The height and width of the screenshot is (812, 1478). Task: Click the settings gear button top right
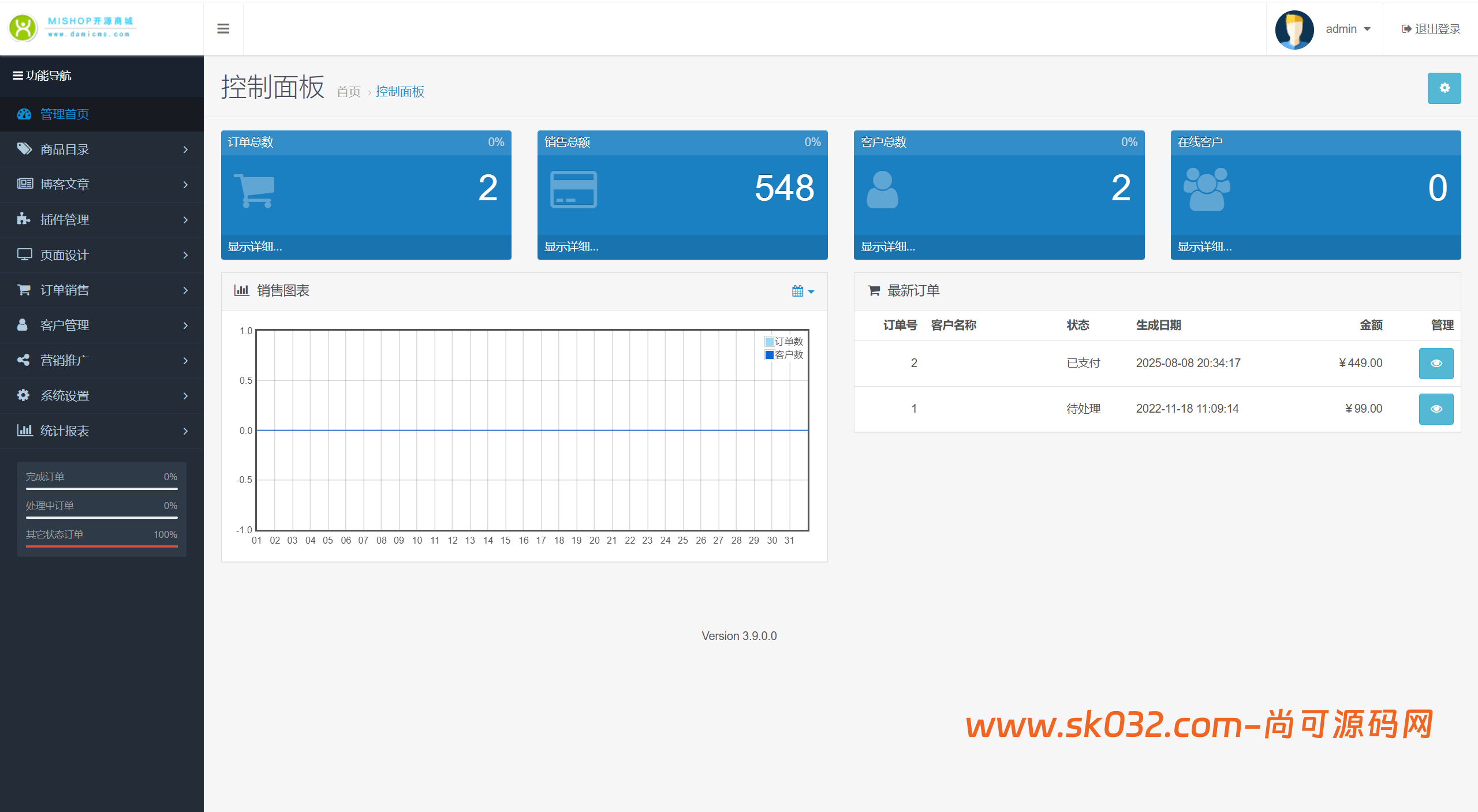click(1444, 88)
